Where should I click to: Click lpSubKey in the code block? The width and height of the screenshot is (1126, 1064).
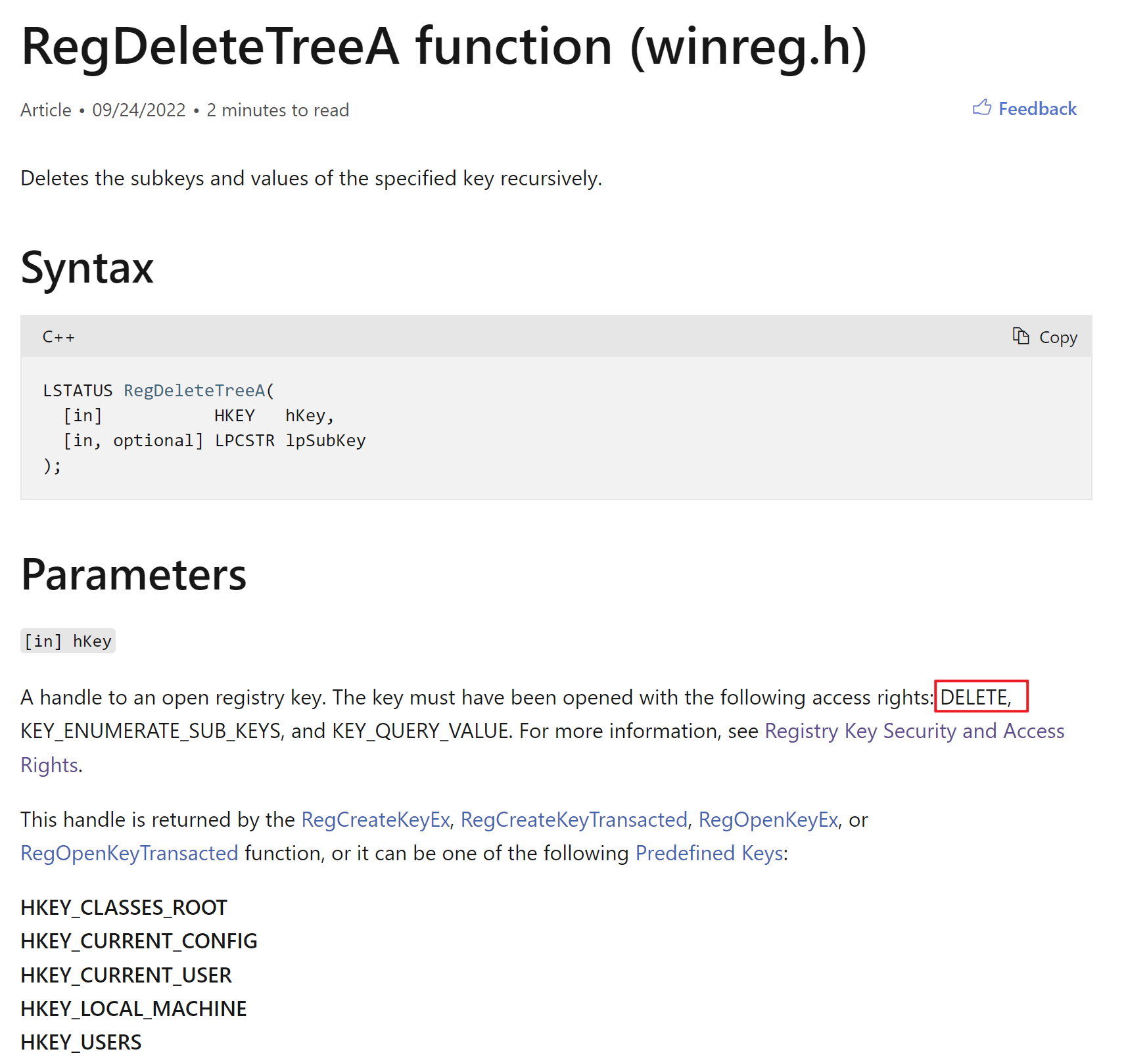pos(325,440)
